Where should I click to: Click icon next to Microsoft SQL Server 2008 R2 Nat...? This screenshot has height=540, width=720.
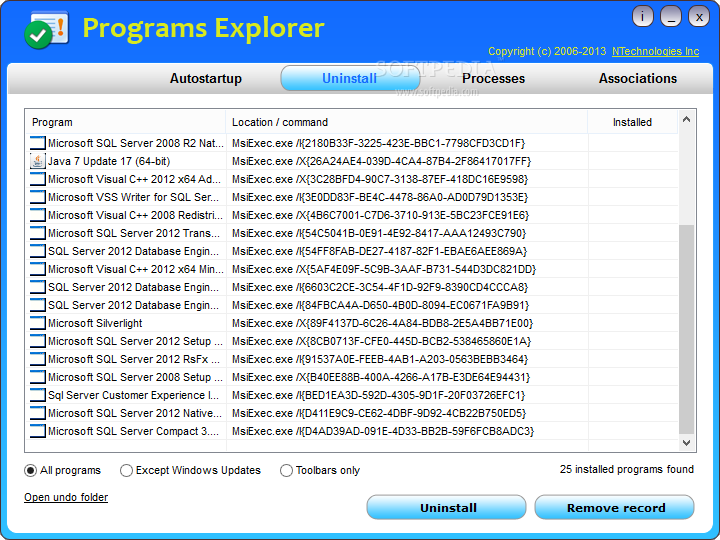(38, 143)
